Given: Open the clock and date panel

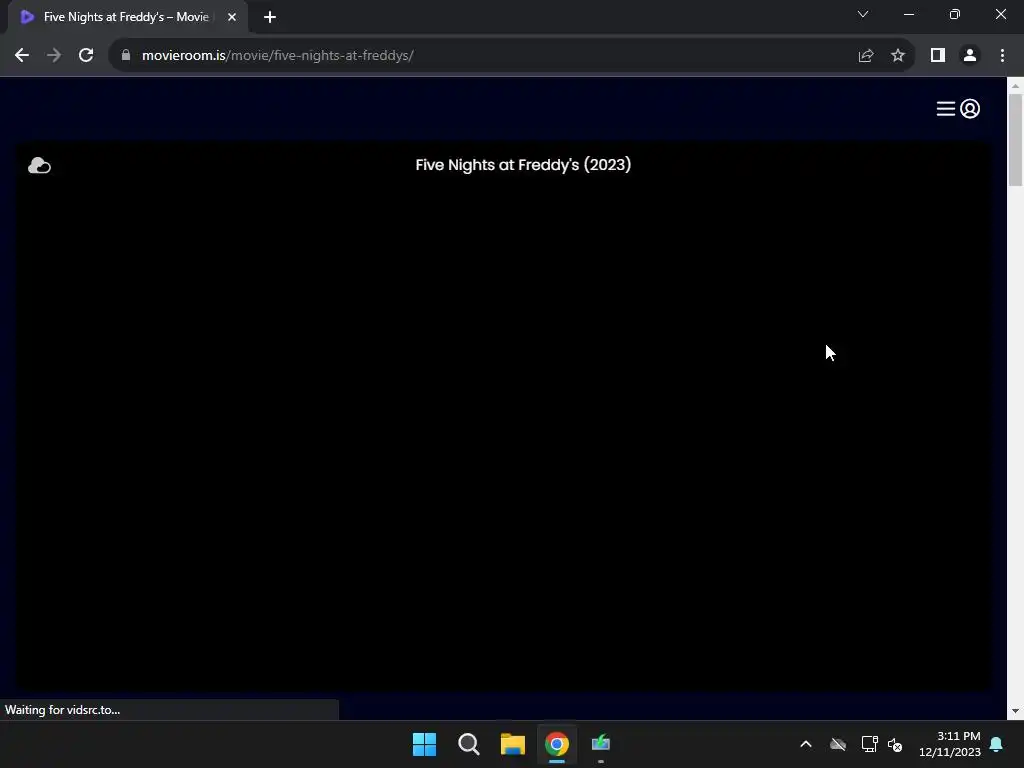Looking at the screenshot, I should (x=950, y=744).
